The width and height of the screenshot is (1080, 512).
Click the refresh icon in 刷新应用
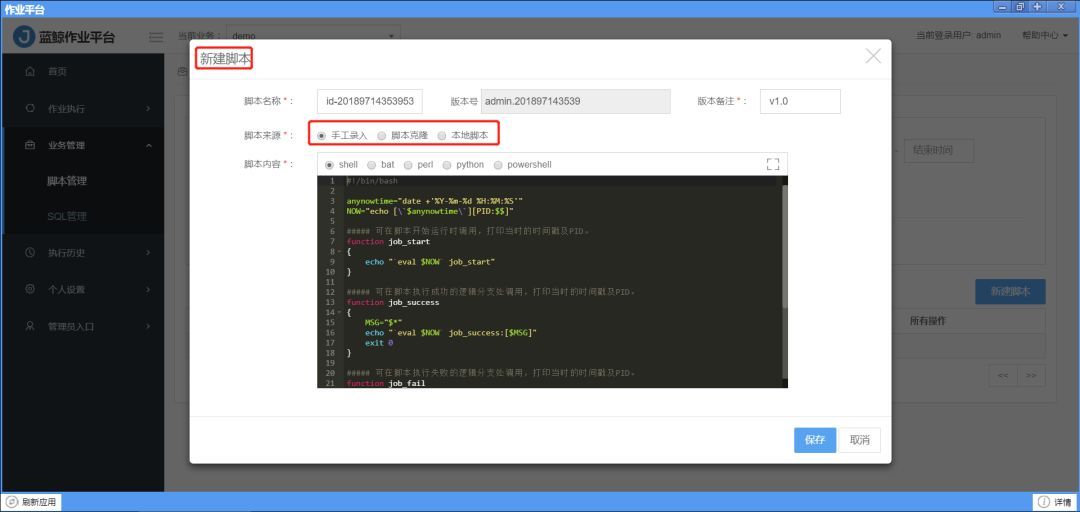click(x=12, y=502)
